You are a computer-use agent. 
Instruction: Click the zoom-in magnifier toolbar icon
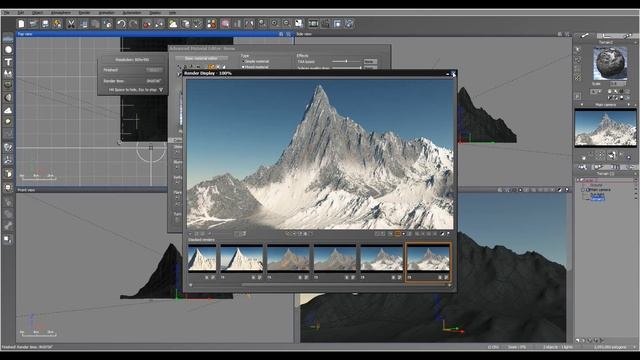click(x=275, y=24)
